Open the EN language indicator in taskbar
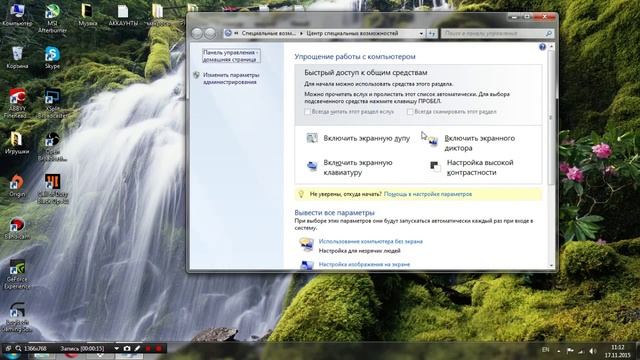 pyautogui.click(x=545, y=350)
